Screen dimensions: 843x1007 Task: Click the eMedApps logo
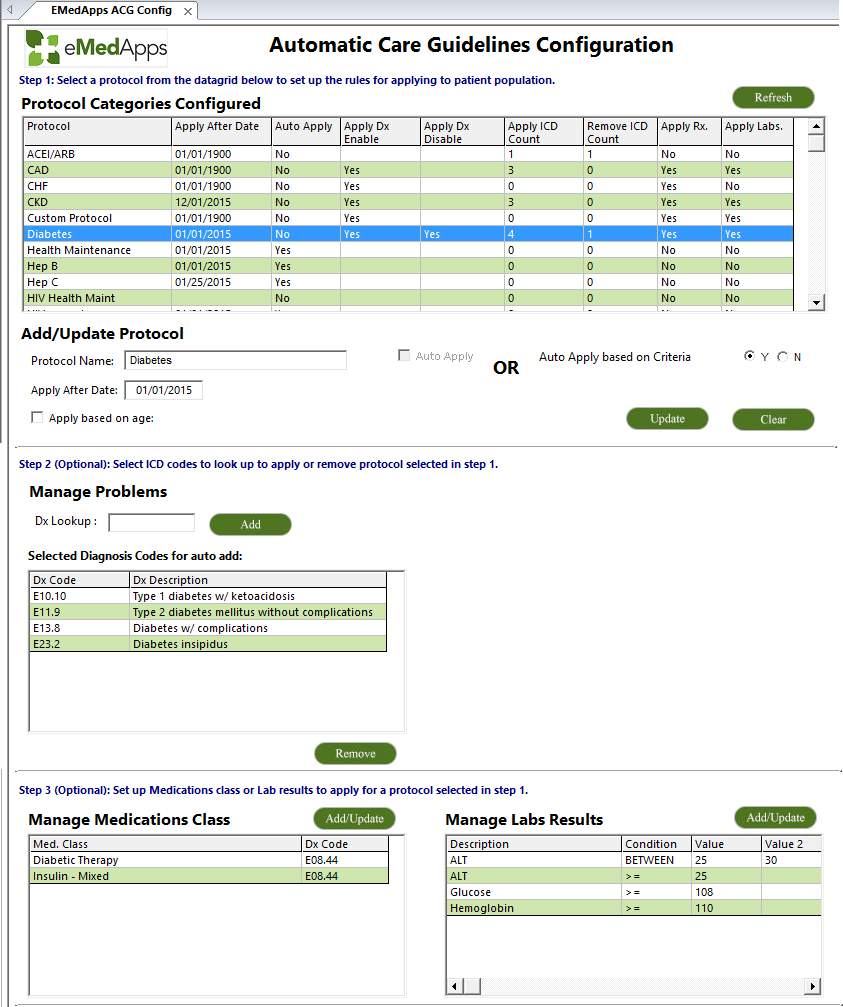(x=96, y=48)
